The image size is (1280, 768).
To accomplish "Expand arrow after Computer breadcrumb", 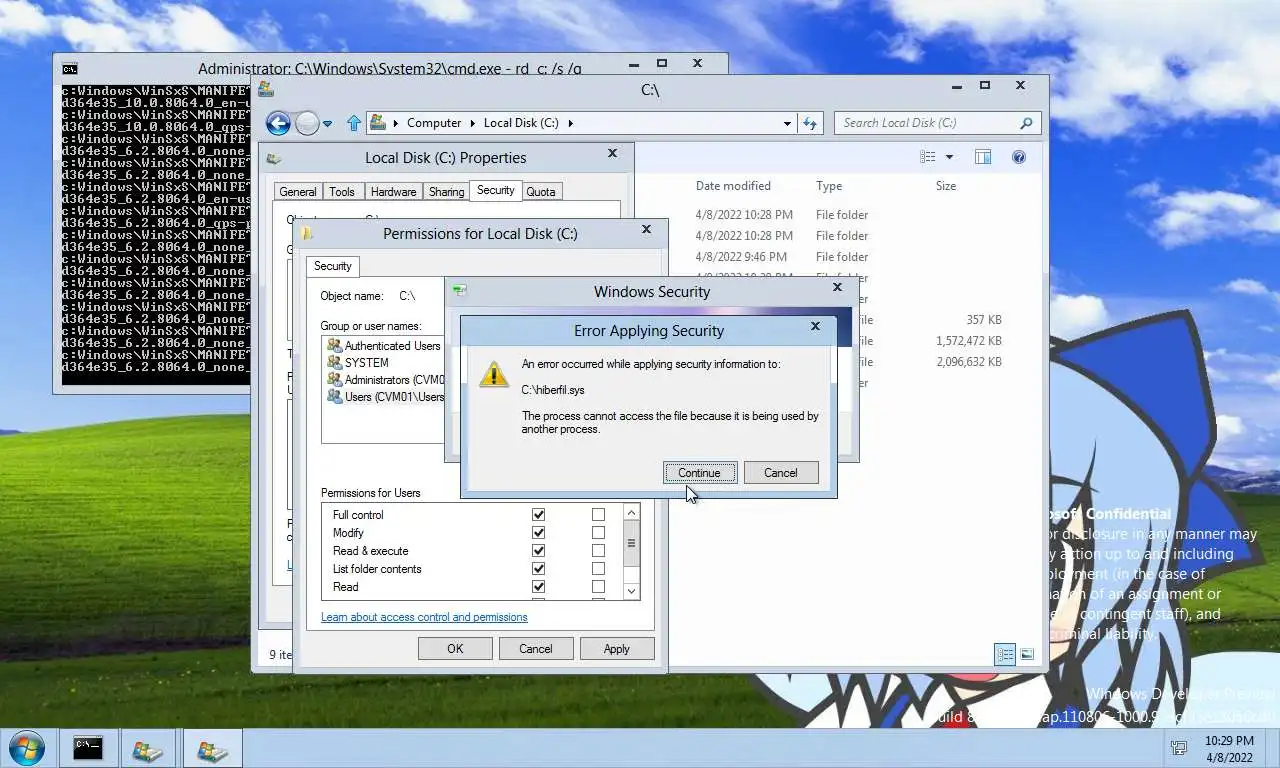I will pyautogui.click(x=473, y=123).
